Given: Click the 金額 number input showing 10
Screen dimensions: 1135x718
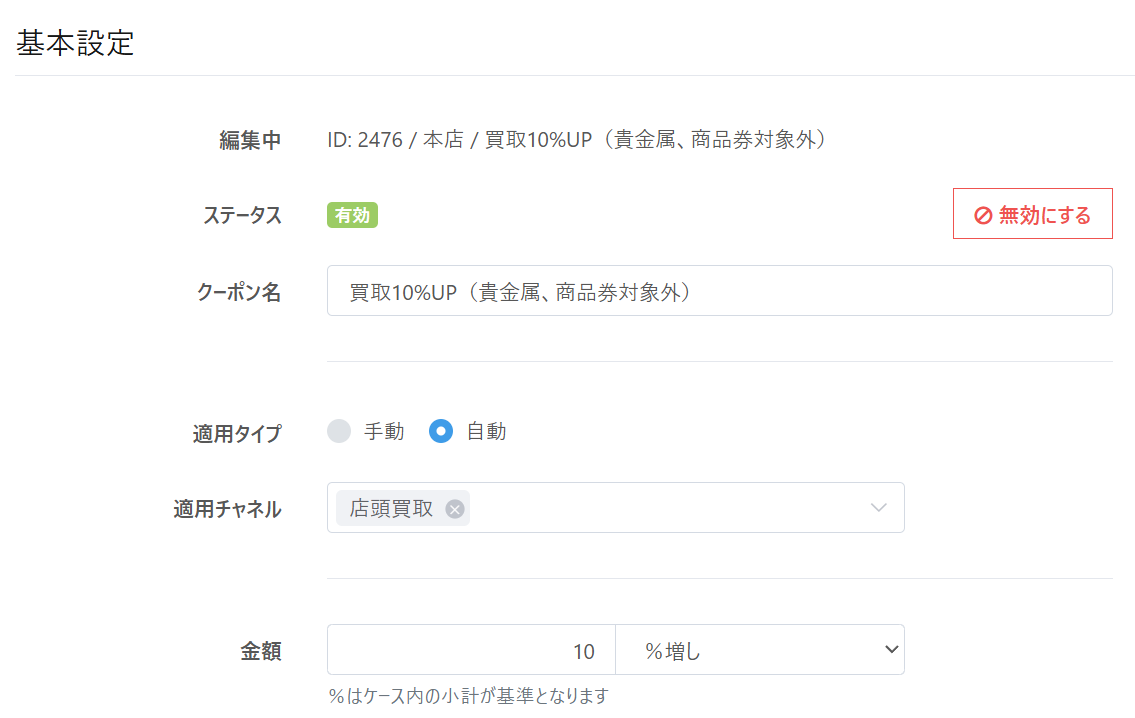Looking at the screenshot, I should point(471,651).
